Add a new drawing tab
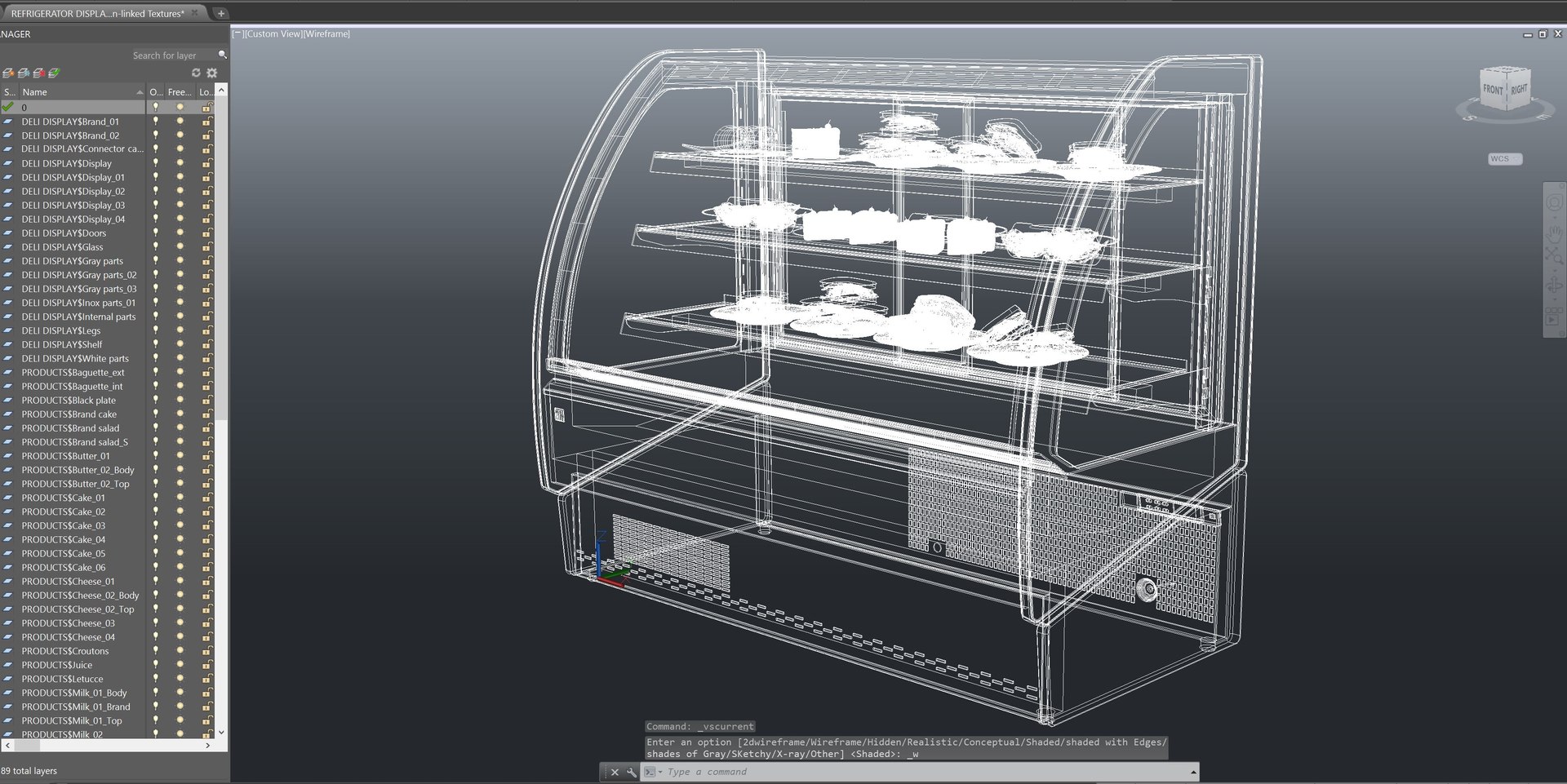The width and height of the screenshot is (1567, 784). 220,13
